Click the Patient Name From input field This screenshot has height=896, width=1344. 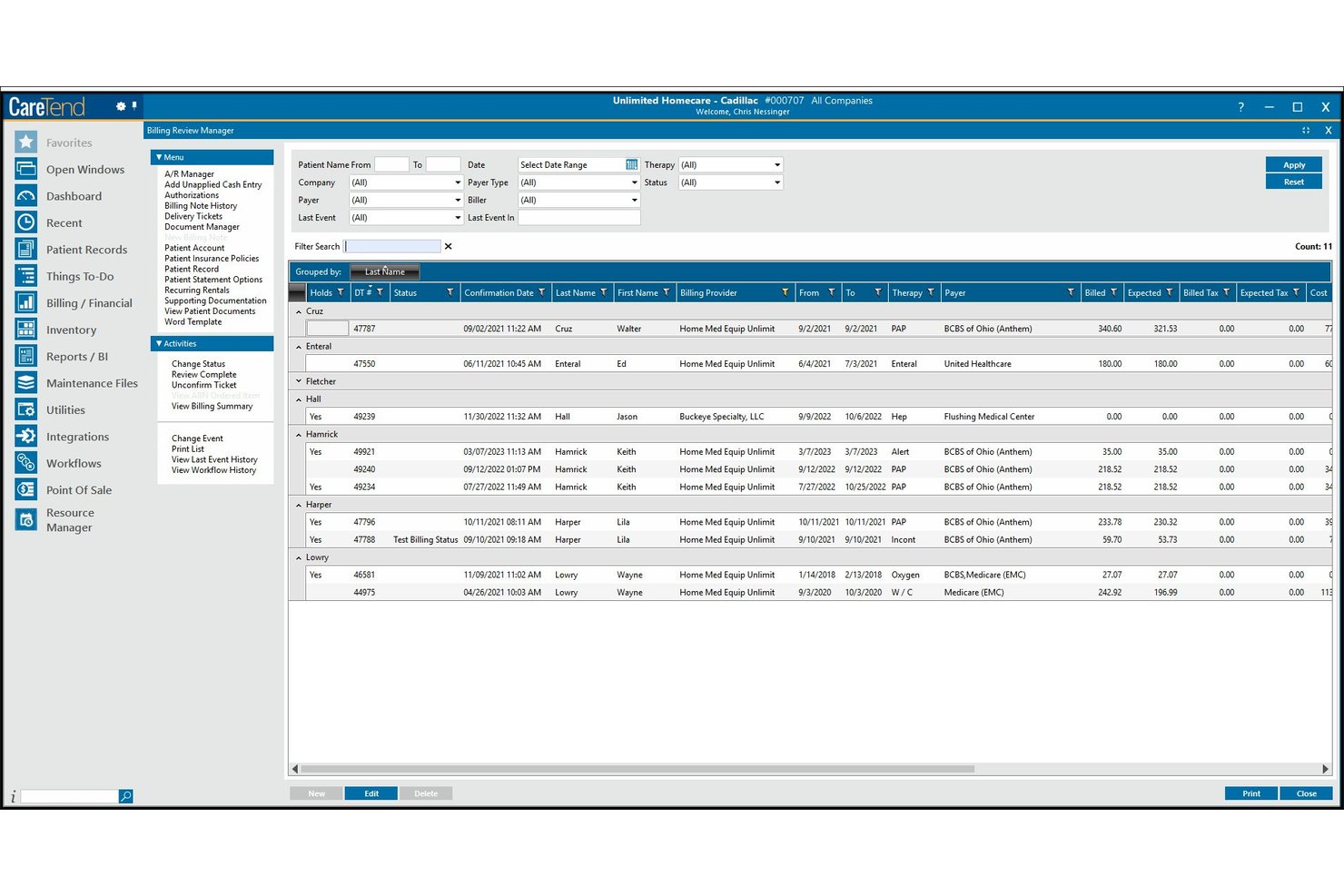(391, 164)
